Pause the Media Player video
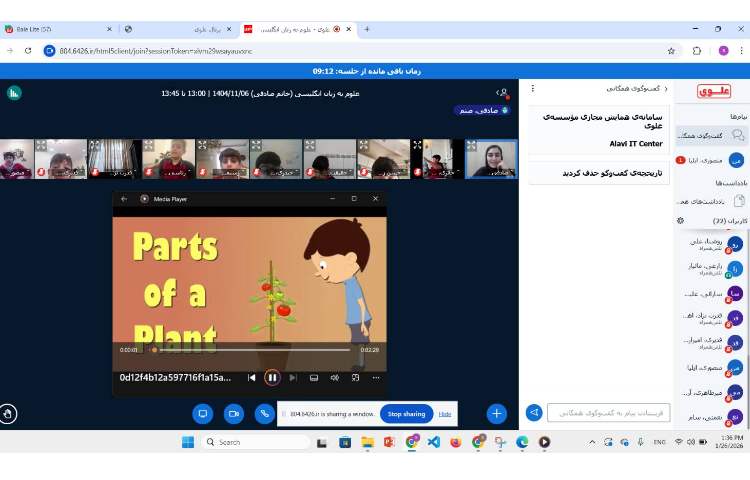The width and height of the screenshot is (750, 480). pyautogui.click(x=272, y=378)
